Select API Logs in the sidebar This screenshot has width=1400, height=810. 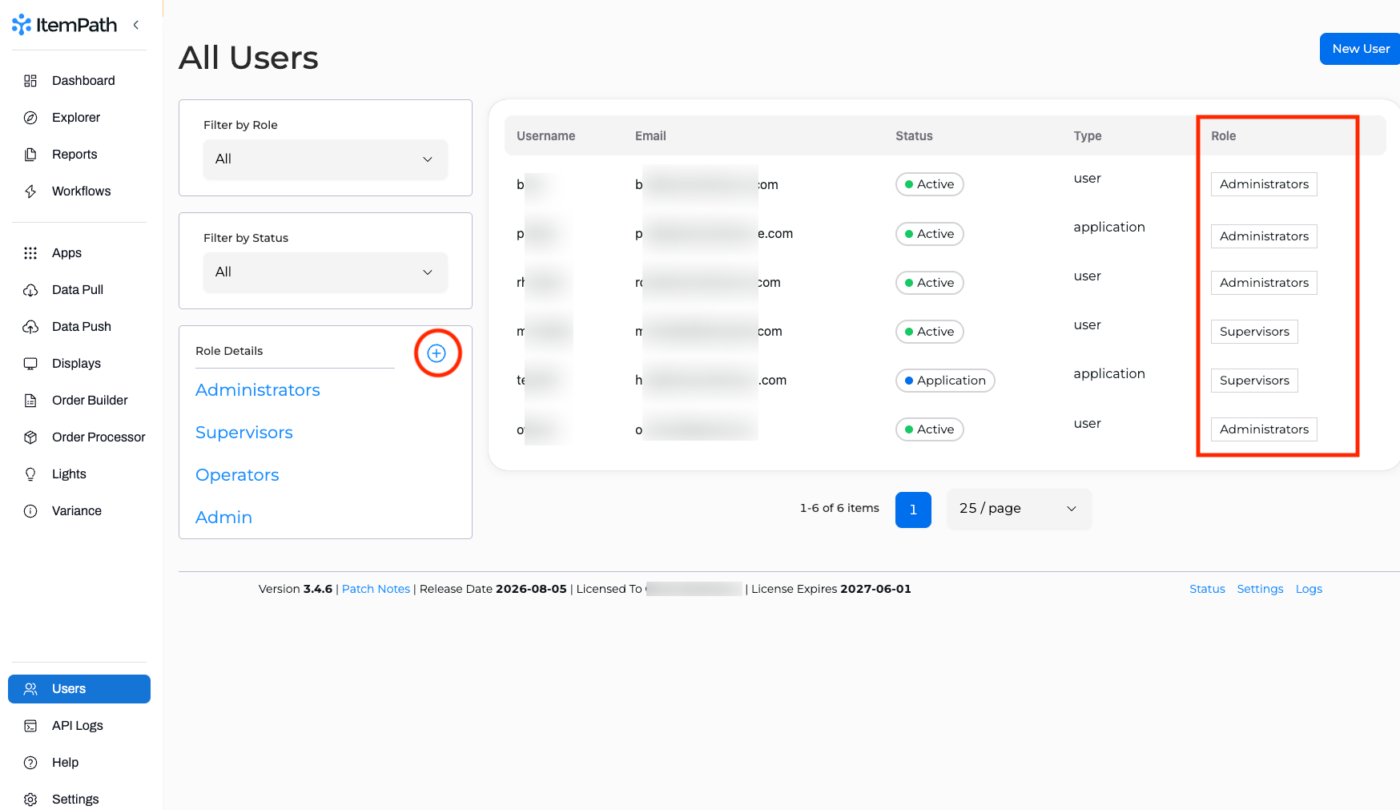[78, 726]
